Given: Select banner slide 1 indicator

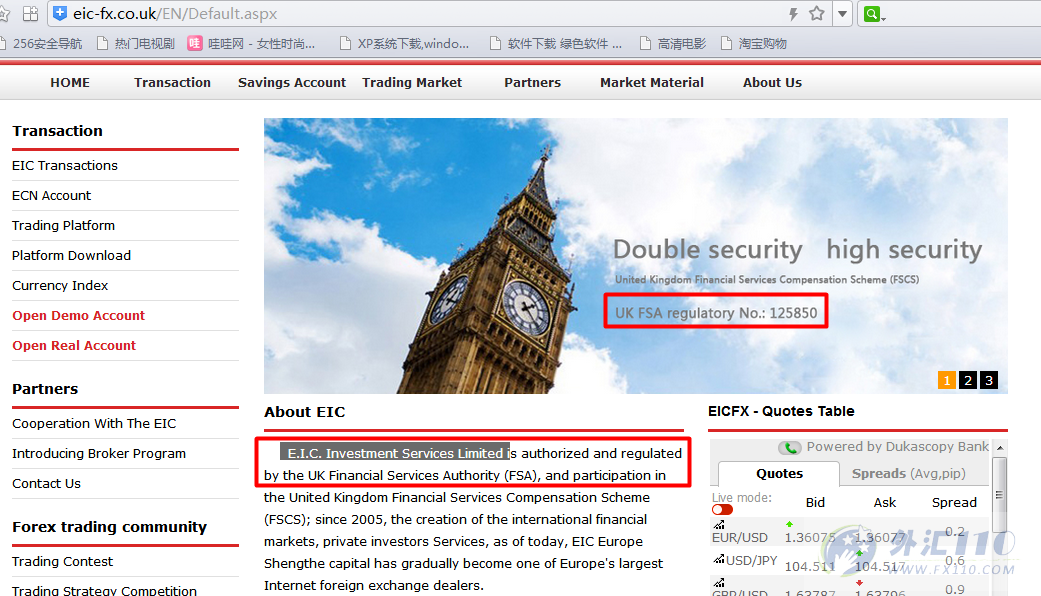Looking at the screenshot, I should (947, 380).
